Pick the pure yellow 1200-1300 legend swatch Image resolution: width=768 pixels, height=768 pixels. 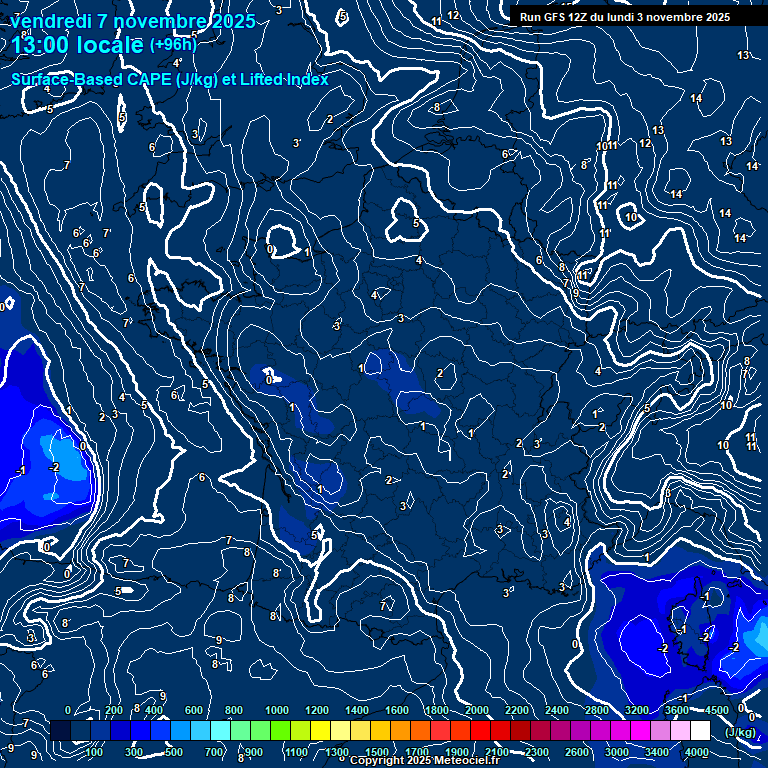[320, 730]
